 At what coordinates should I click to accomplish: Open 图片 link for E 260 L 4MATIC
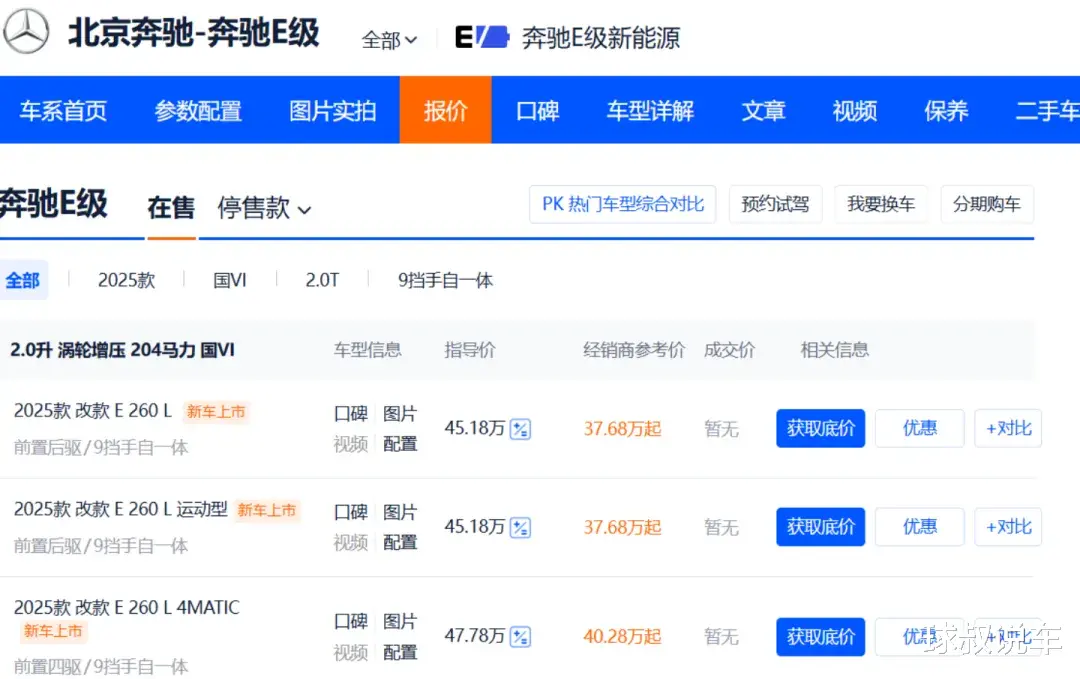coord(400,622)
